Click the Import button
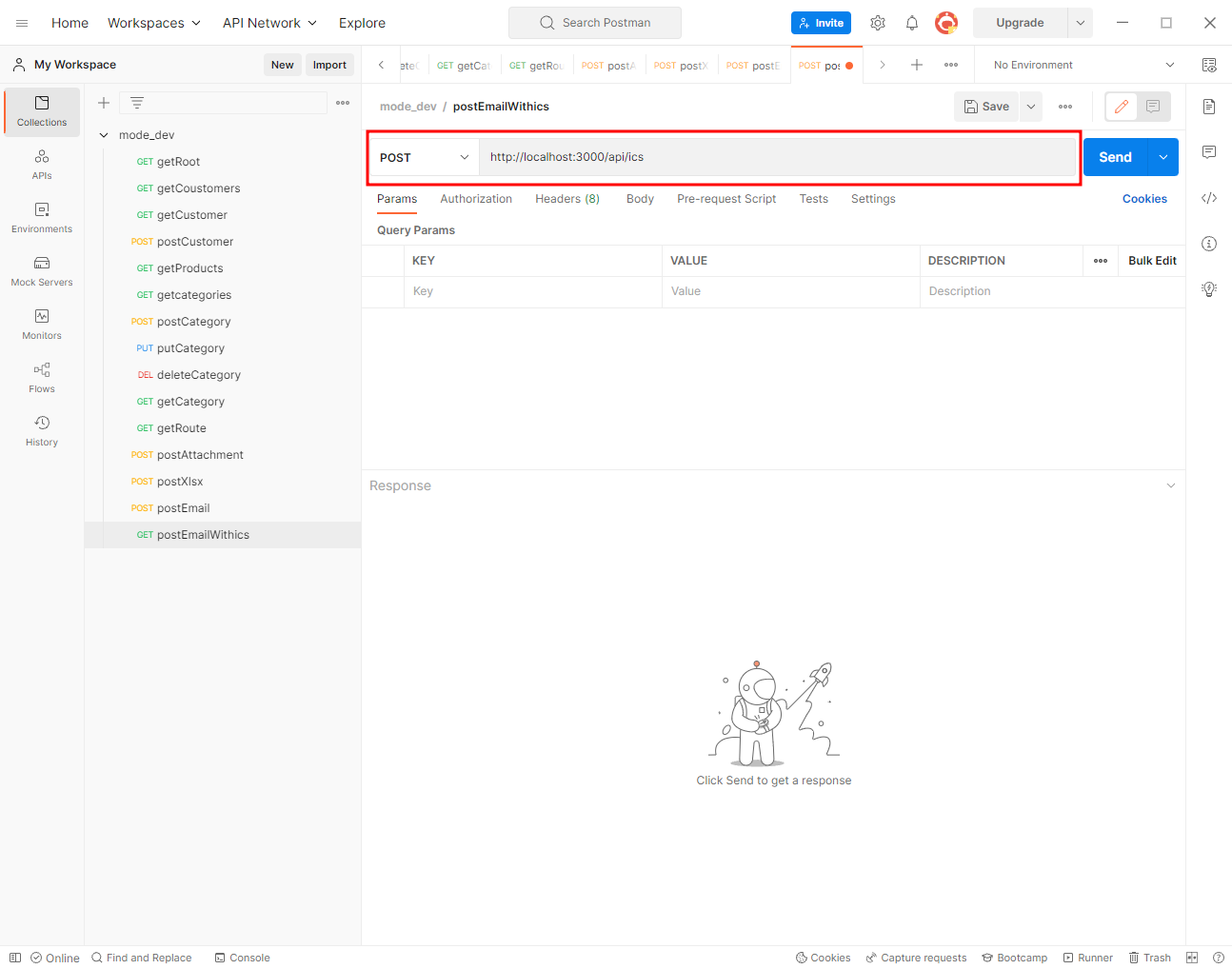 coord(329,65)
